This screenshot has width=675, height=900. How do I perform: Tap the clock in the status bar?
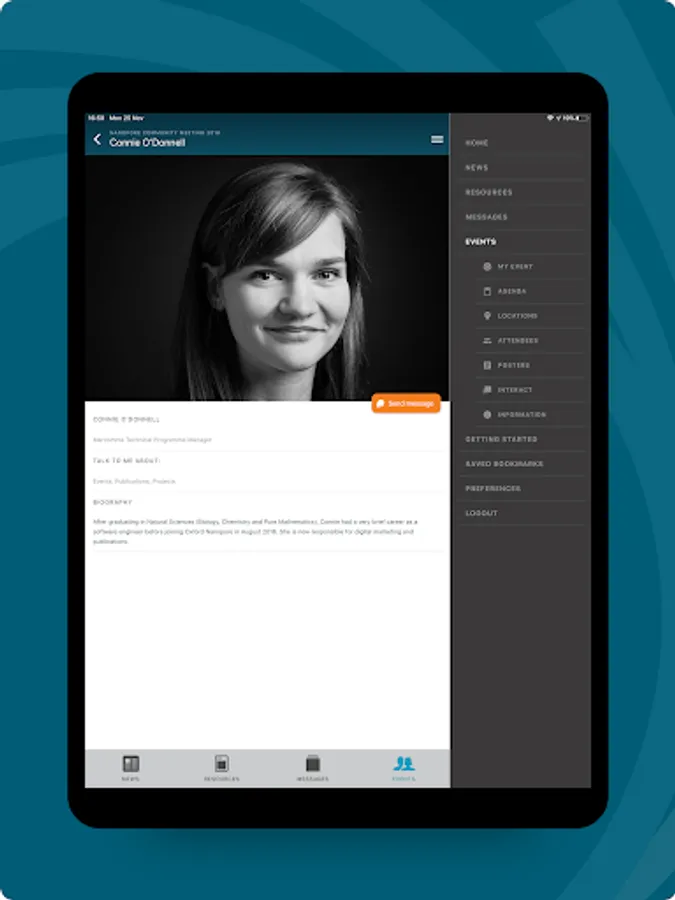(x=96, y=118)
